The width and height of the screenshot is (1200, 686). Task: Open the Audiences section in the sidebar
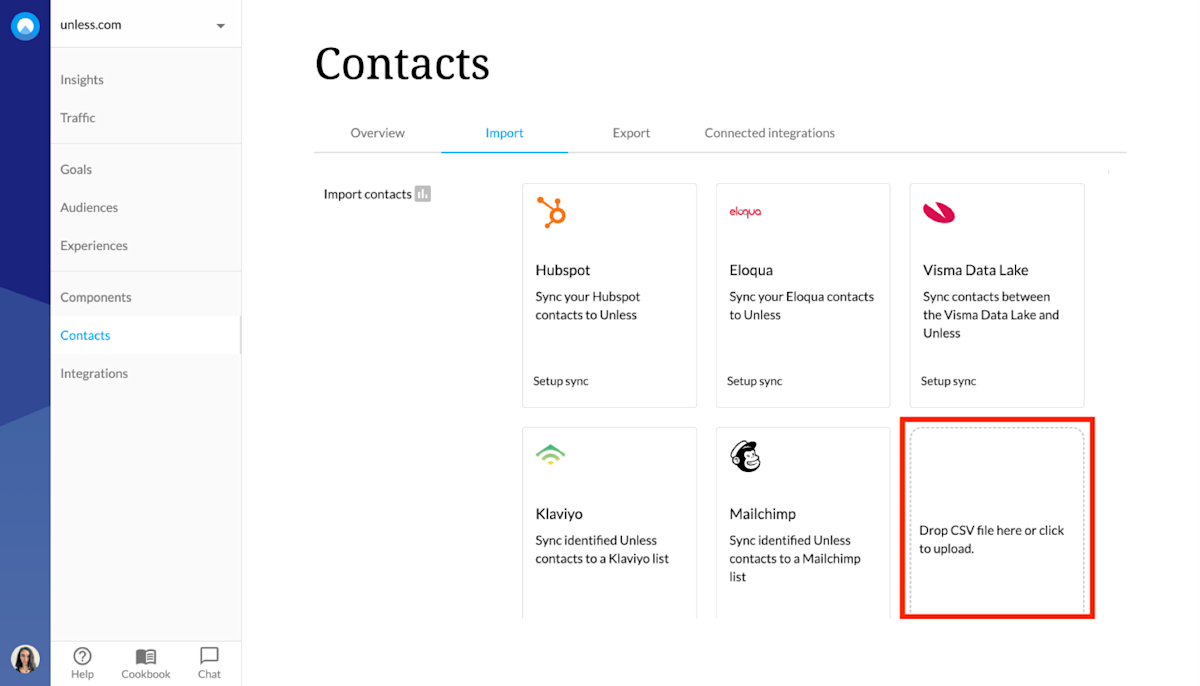(x=89, y=207)
